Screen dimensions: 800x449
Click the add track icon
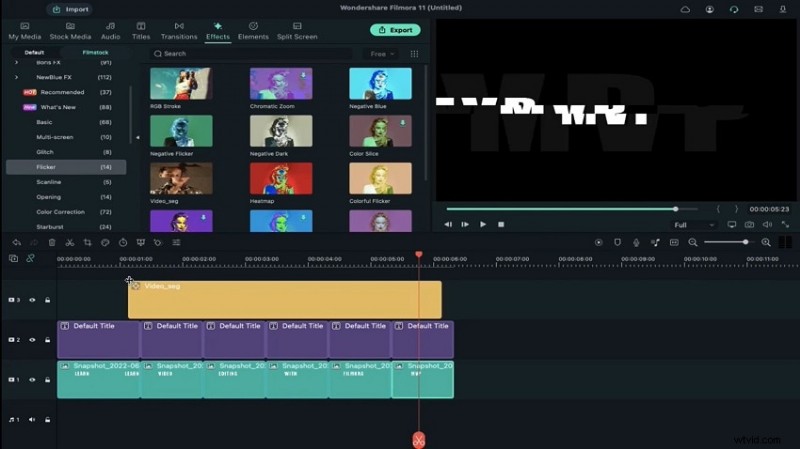click(x=13, y=259)
